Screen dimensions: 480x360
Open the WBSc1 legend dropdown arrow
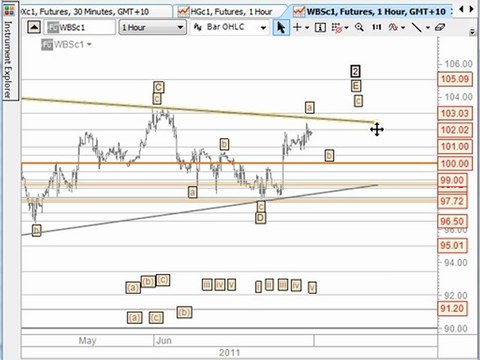pyautogui.click(x=89, y=44)
